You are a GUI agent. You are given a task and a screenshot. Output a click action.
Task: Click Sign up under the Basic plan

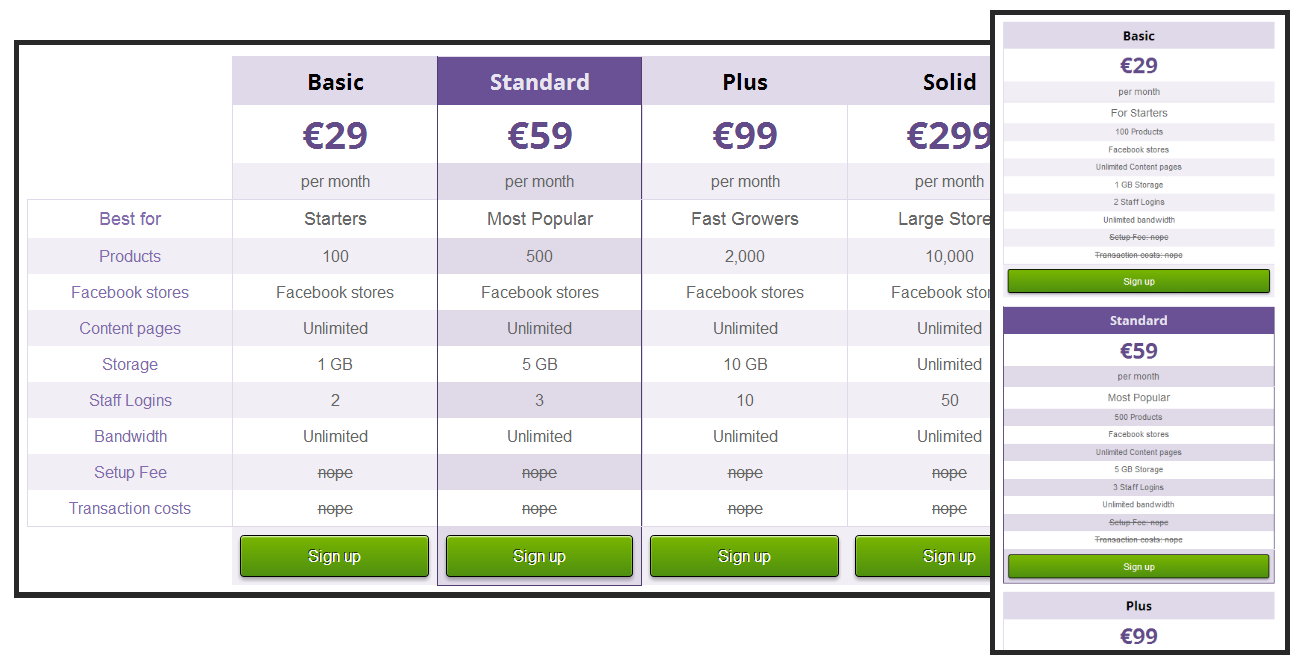[x=335, y=556]
